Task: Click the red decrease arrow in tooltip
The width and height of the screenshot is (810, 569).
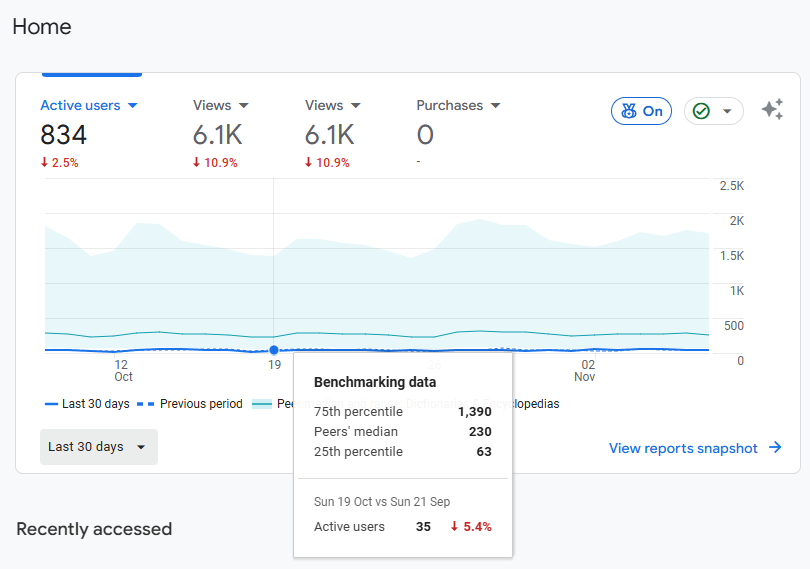Action: [454, 526]
